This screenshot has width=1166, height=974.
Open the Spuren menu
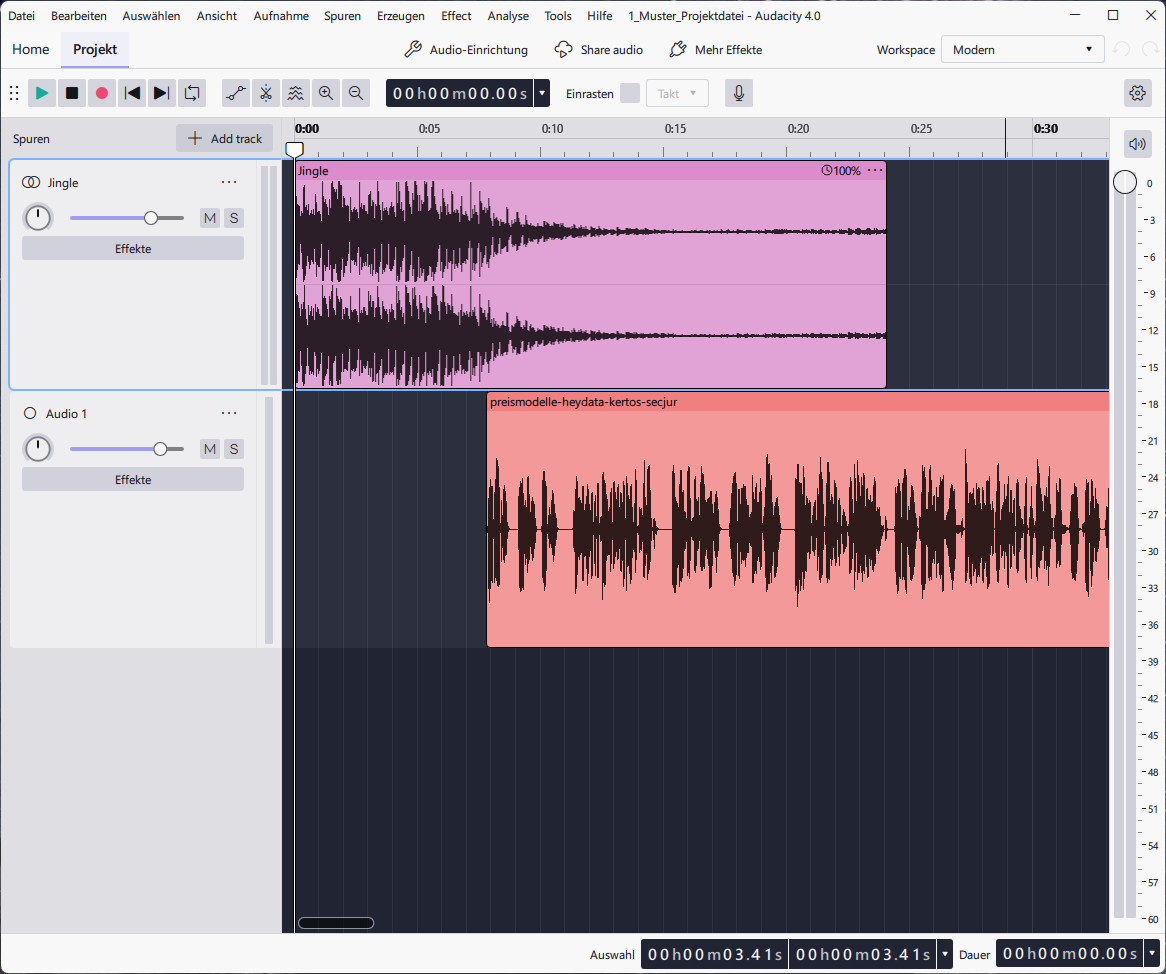click(x=342, y=16)
